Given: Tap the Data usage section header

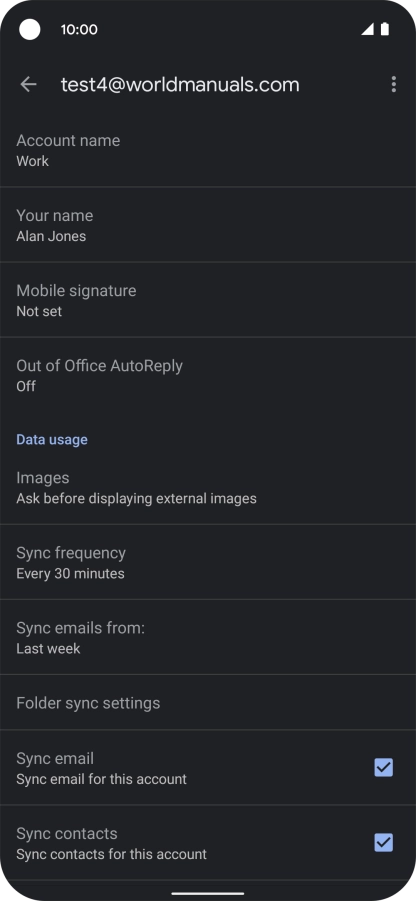Looking at the screenshot, I should coord(52,440).
